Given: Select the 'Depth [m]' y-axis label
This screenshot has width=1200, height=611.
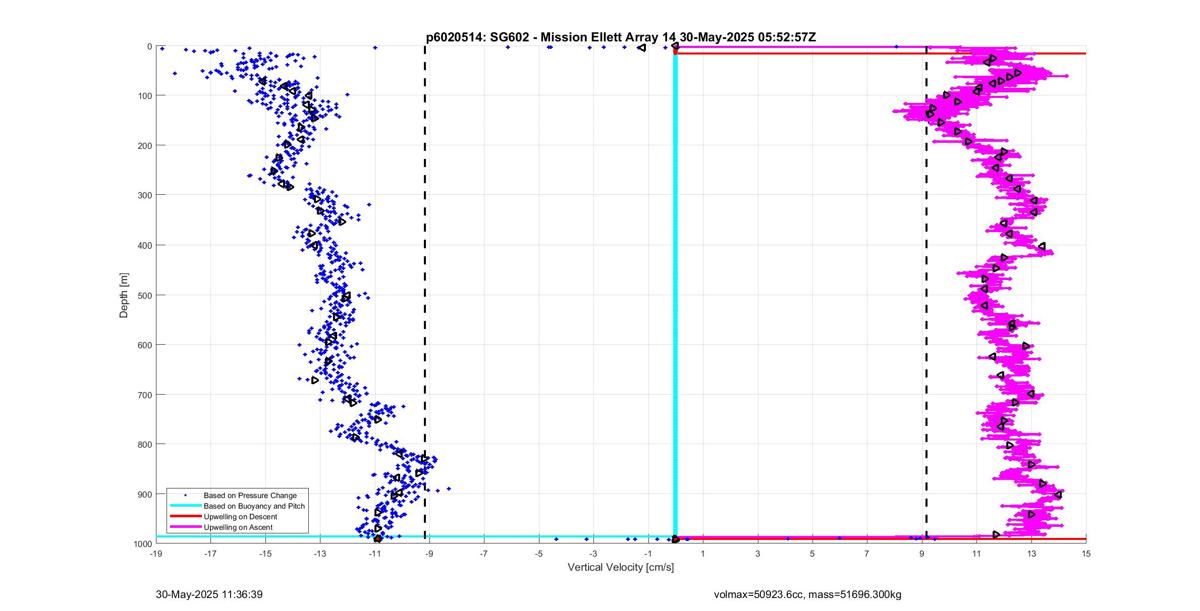Looking at the screenshot, I should click(x=125, y=295).
